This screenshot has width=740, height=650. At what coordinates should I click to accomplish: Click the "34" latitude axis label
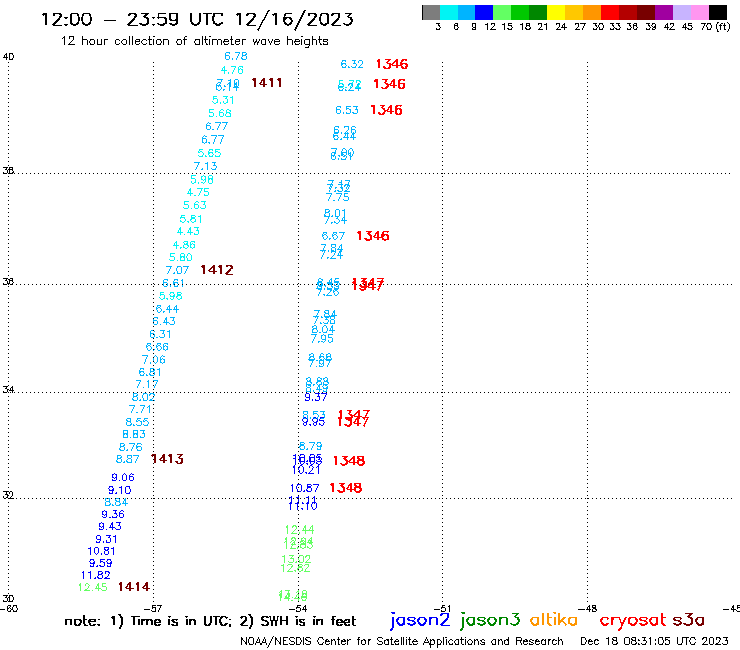8,390
